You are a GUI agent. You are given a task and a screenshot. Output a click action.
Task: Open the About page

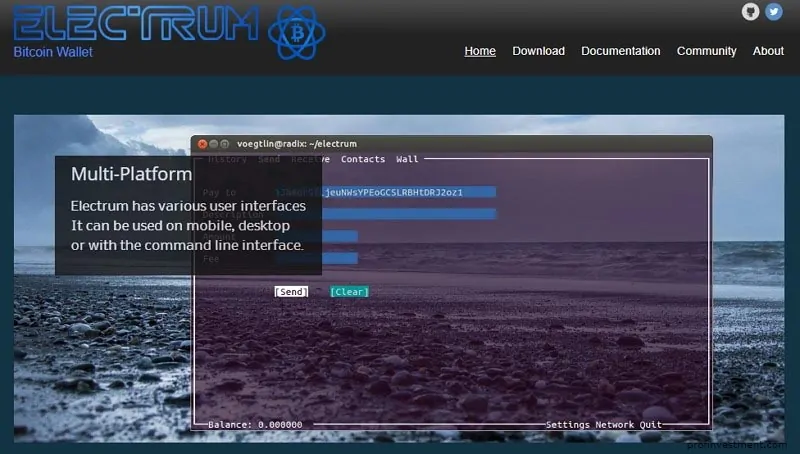tap(768, 51)
